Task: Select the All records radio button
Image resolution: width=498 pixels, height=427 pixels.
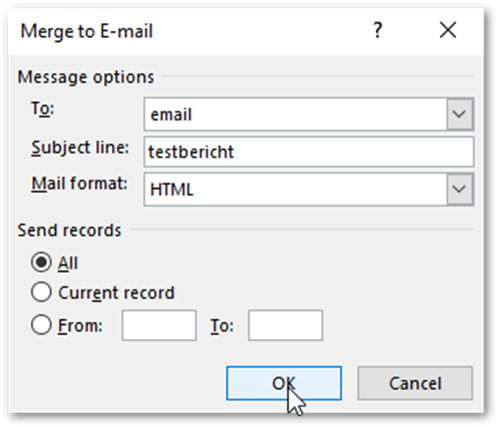Action: pos(41,263)
